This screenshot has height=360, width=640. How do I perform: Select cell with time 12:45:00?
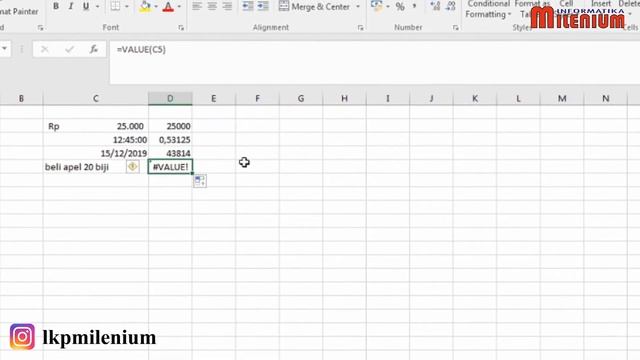click(96, 140)
